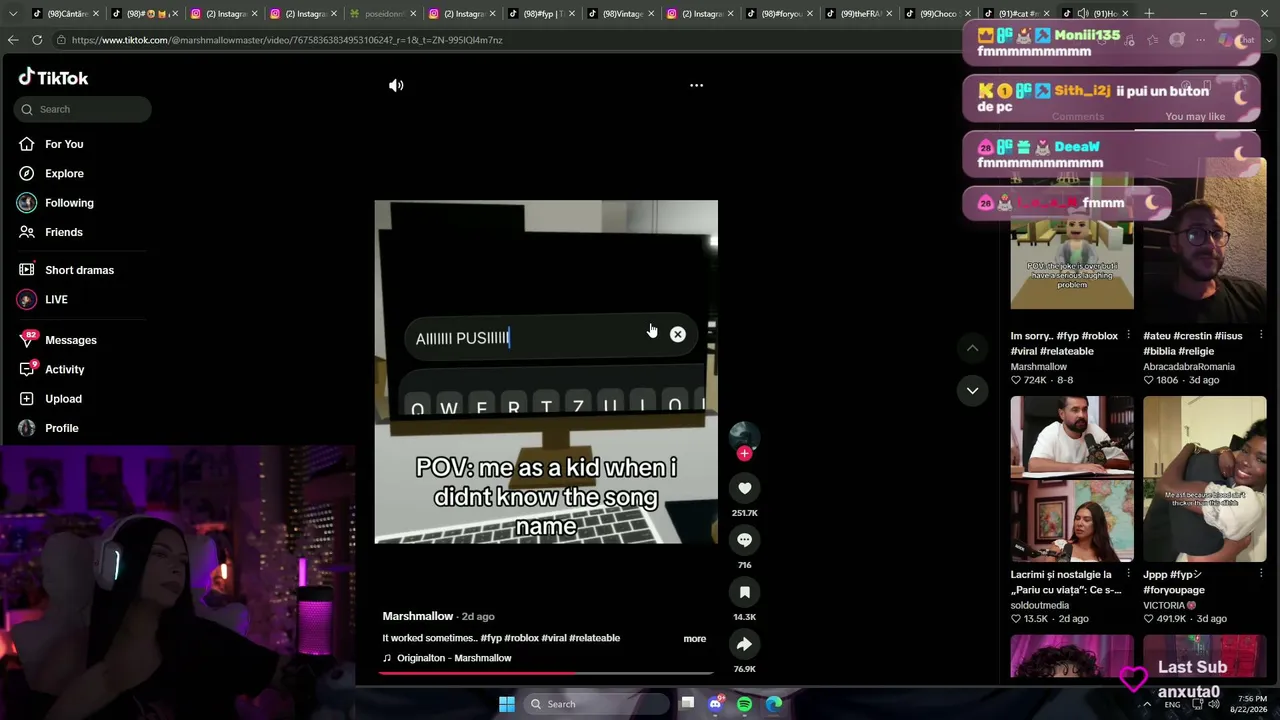1280x720 pixels.
Task: Click the browser back arrow
Action: tap(13, 40)
